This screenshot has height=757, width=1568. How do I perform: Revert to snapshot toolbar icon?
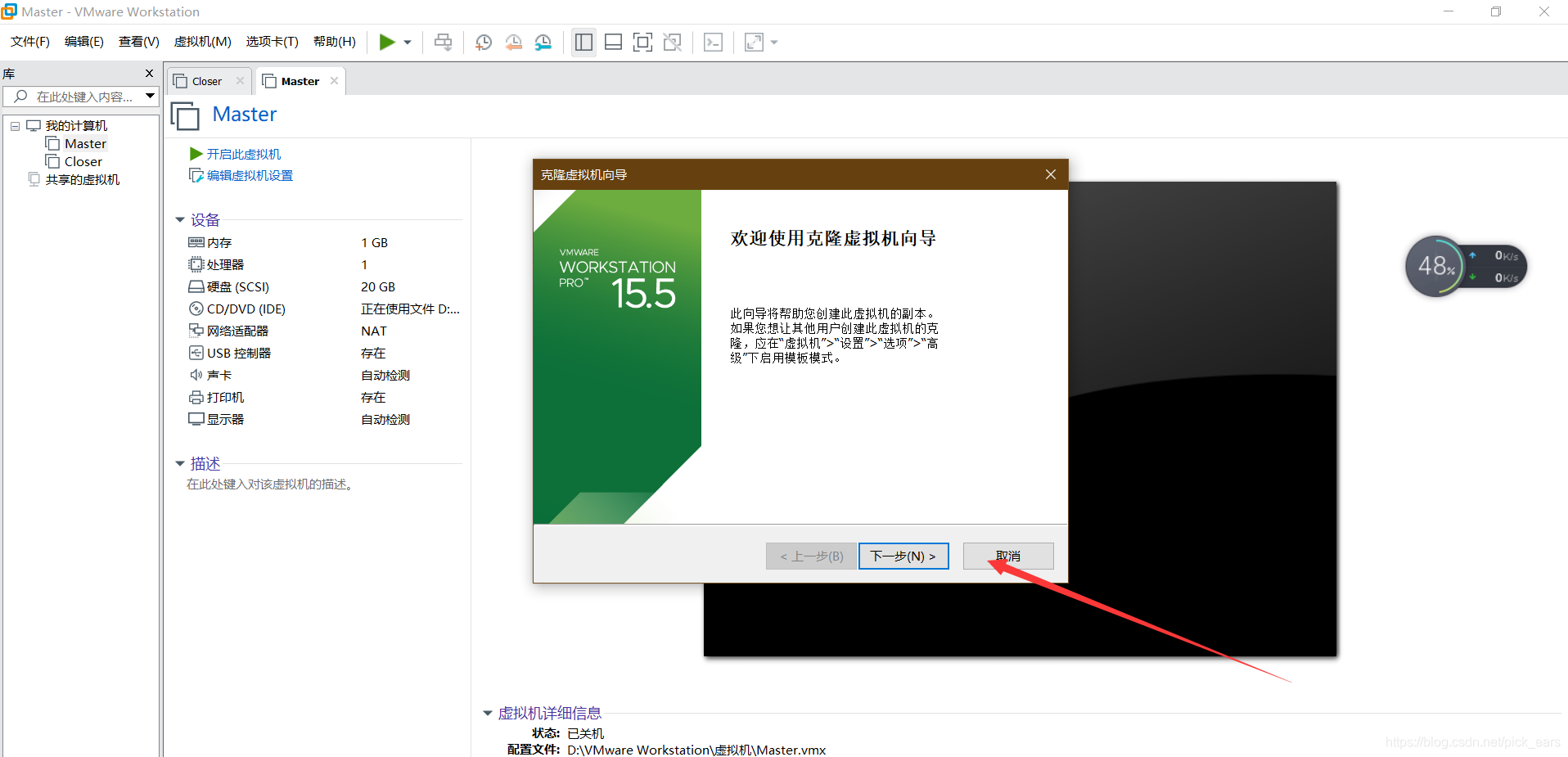(513, 42)
